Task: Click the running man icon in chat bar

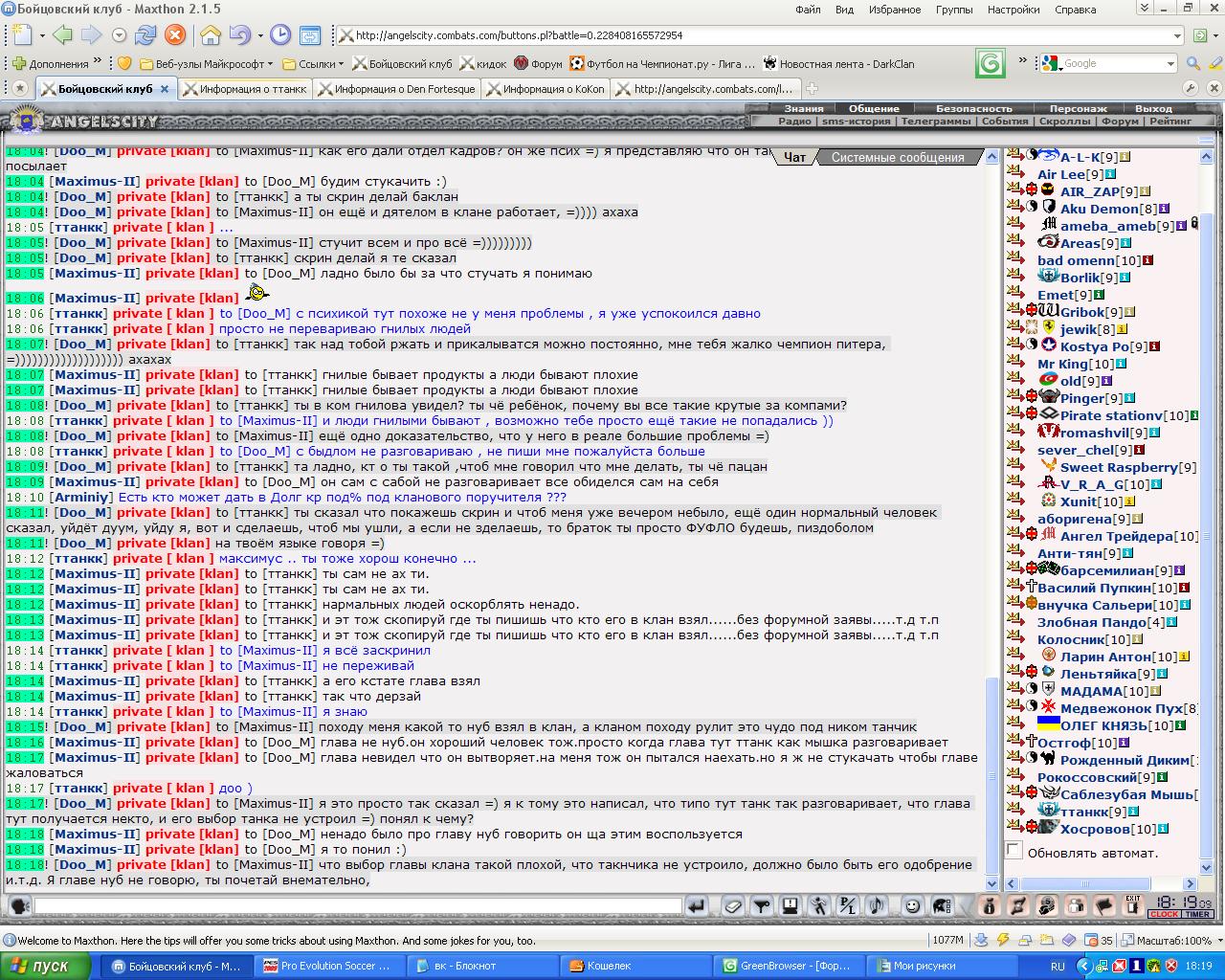Action: pos(818,905)
